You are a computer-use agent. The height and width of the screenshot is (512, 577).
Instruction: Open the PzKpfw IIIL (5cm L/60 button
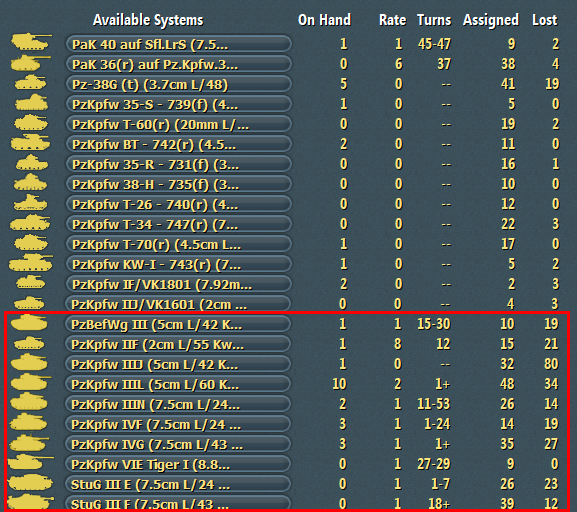(178, 384)
